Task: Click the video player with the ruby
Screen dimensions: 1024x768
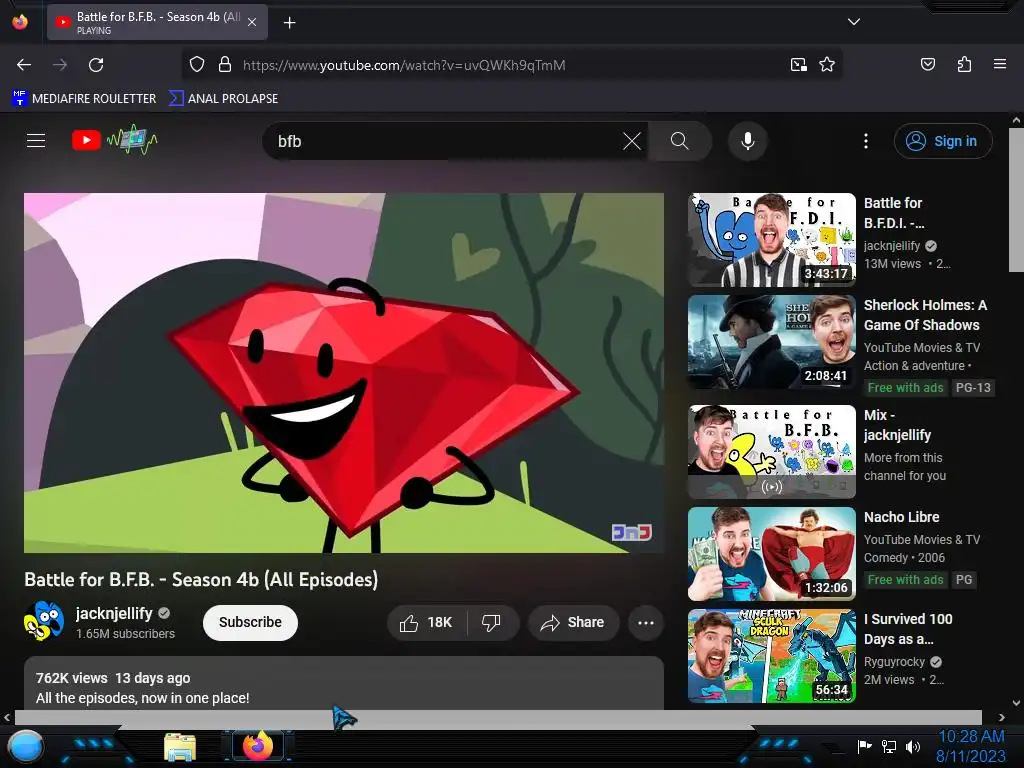Action: click(344, 373)
